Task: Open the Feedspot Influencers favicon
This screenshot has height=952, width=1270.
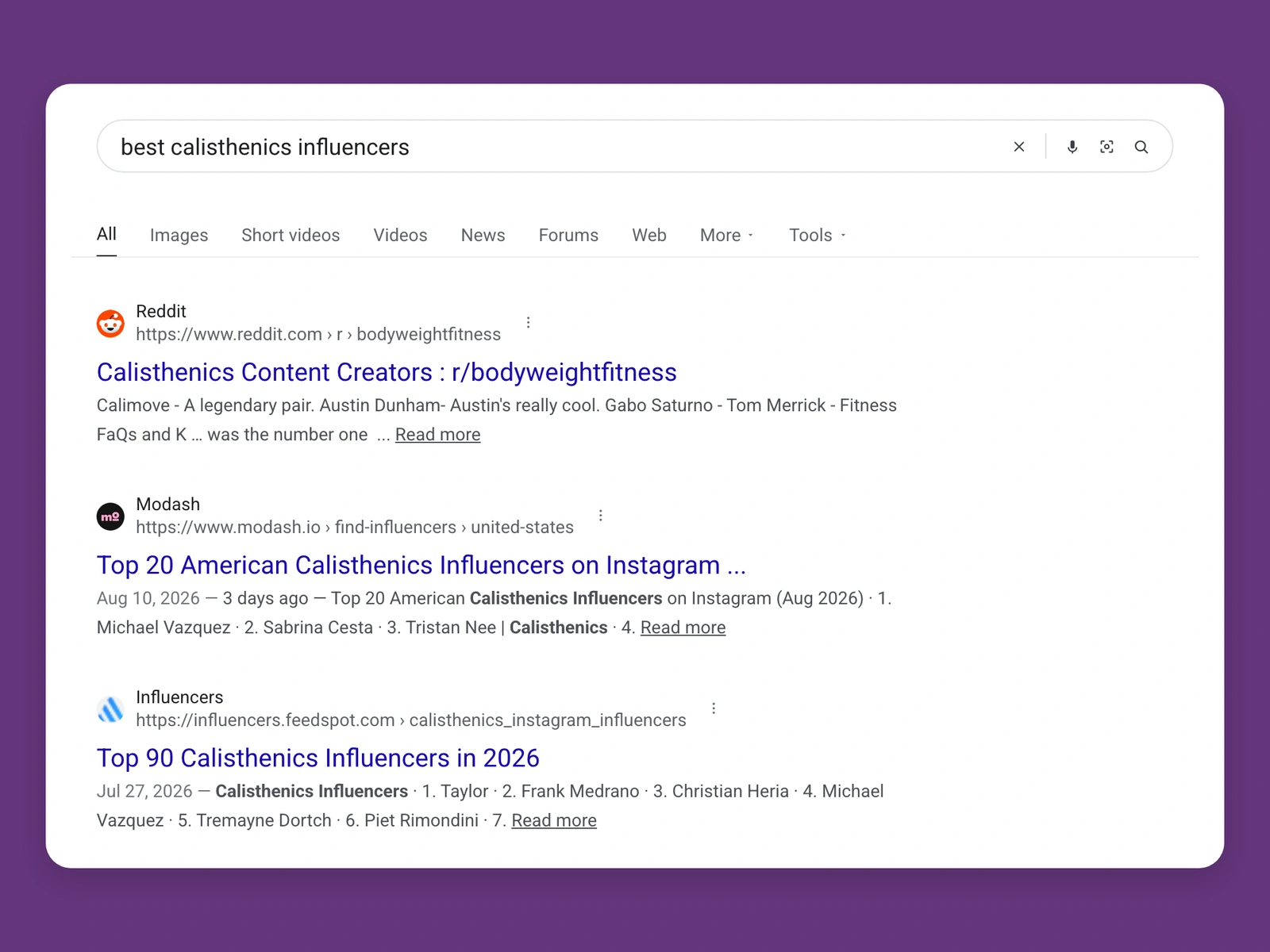Action: pos(110,709)
